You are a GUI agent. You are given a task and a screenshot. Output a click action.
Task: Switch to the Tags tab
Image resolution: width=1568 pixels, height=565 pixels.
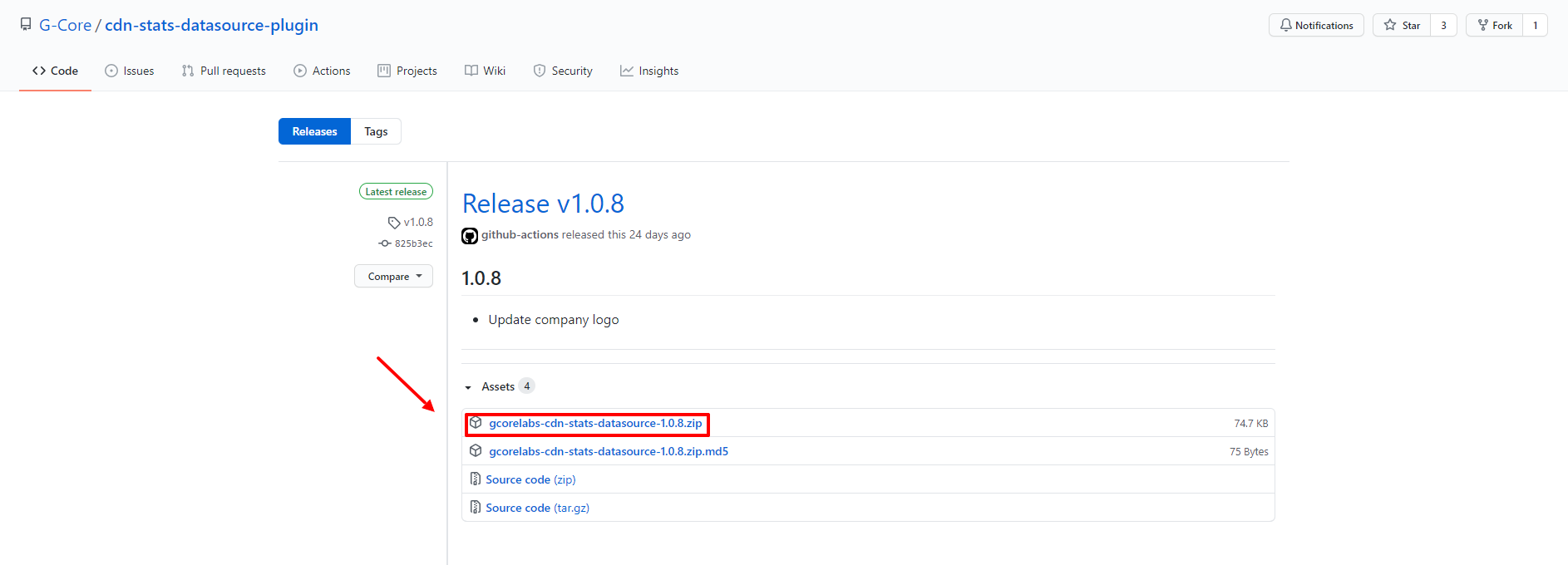coord(376,131)
